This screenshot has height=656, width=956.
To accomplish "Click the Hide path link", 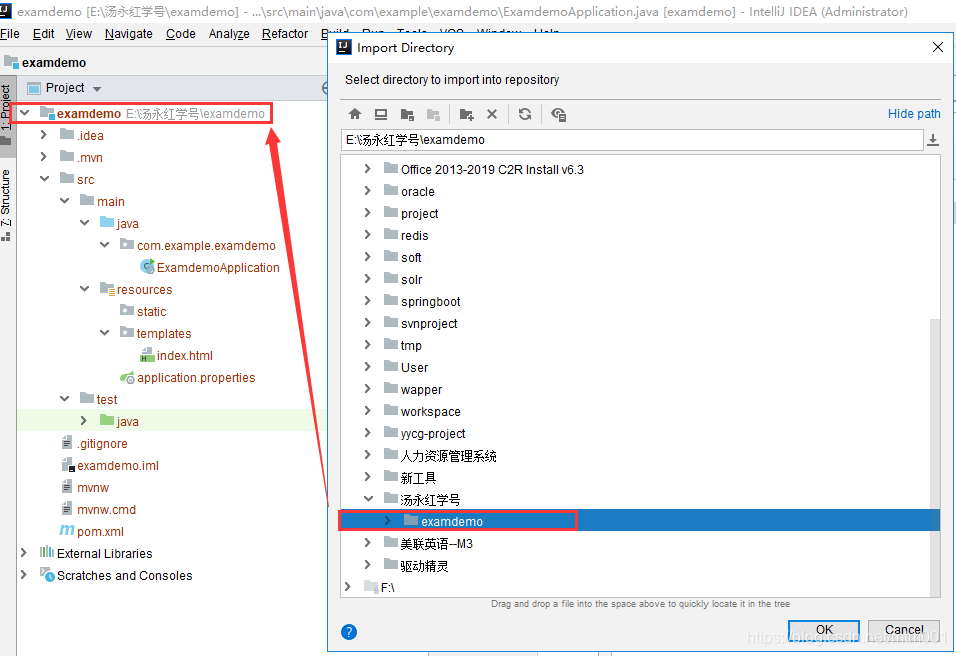I will 913,113.
